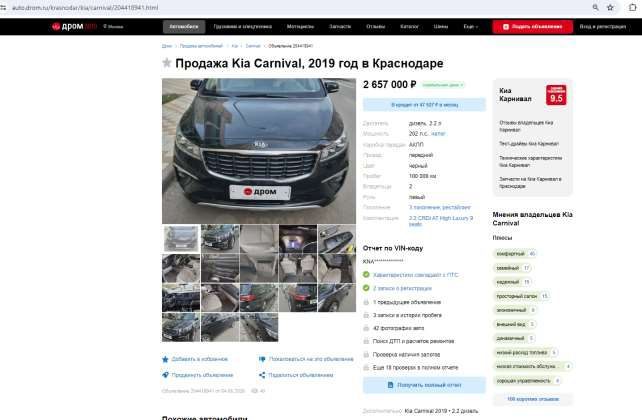The image size is (642, 420).
Task: Click the red 9.5 rating badge
Action: pyautogui.click(x=556, y=95)
